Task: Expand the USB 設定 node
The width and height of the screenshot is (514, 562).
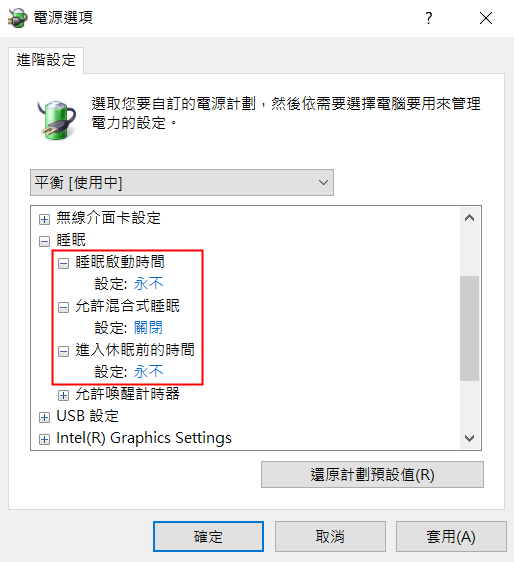Action: click(44, 417)
